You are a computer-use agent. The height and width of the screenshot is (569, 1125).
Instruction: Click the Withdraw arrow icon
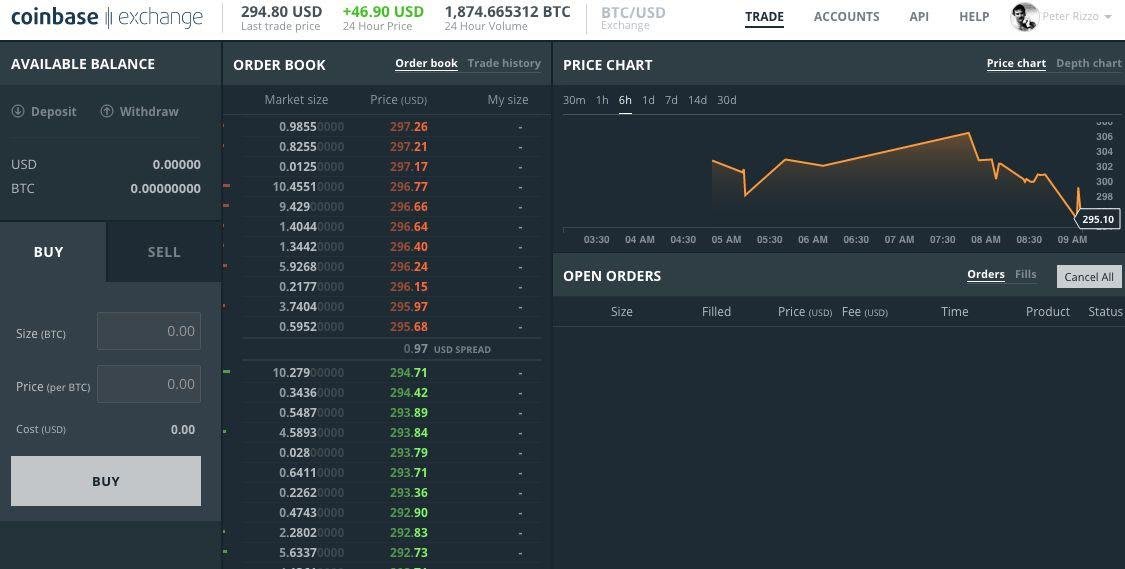coord(107,111)
